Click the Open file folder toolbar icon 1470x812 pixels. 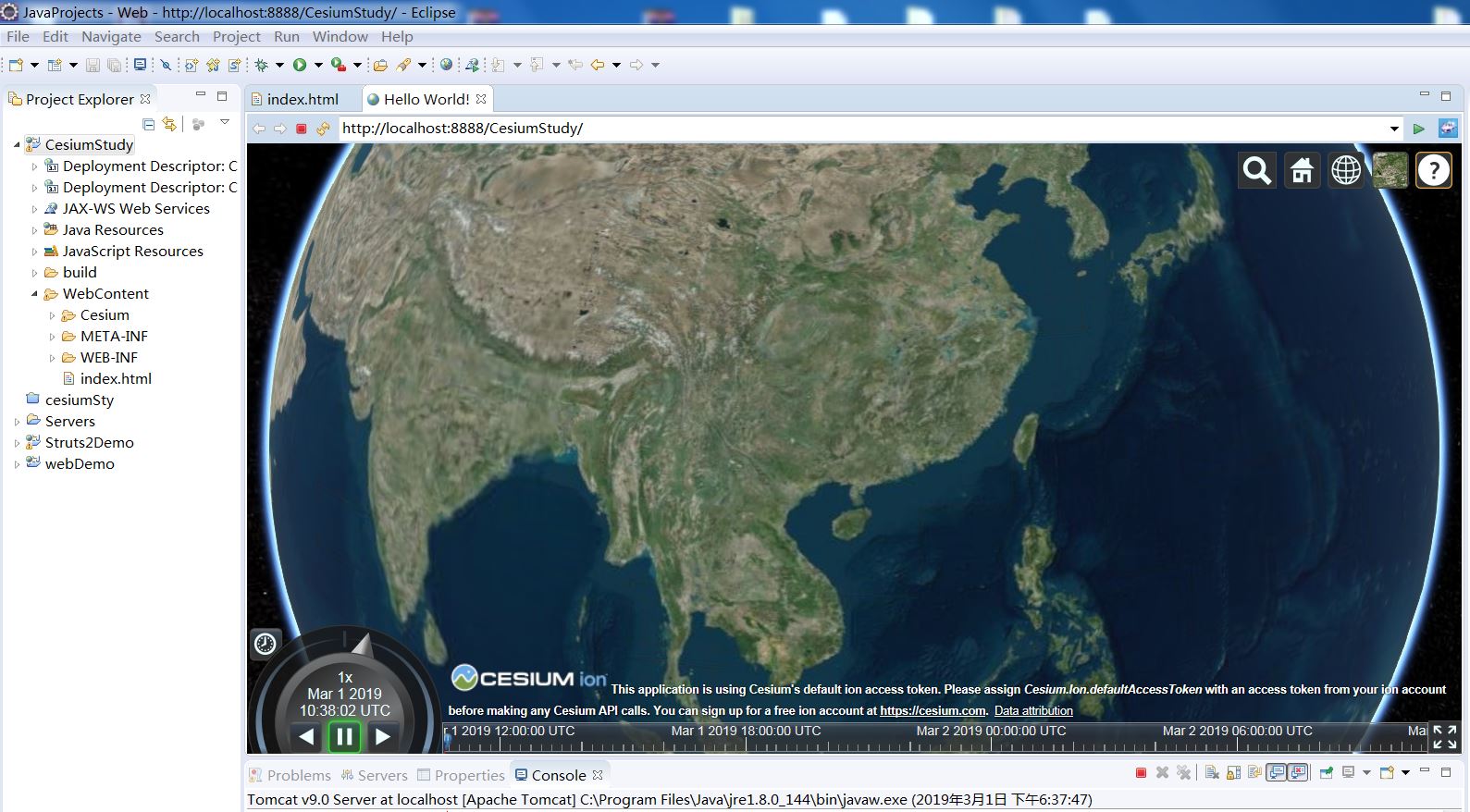coord(380,65)
